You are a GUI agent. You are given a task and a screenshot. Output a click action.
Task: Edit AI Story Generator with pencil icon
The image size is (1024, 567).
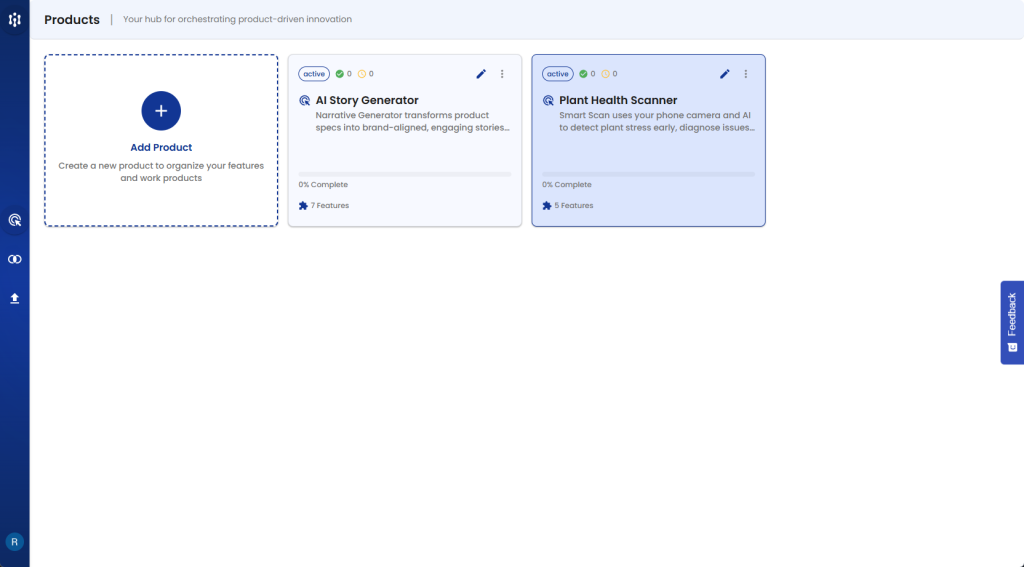click(481, 74)
